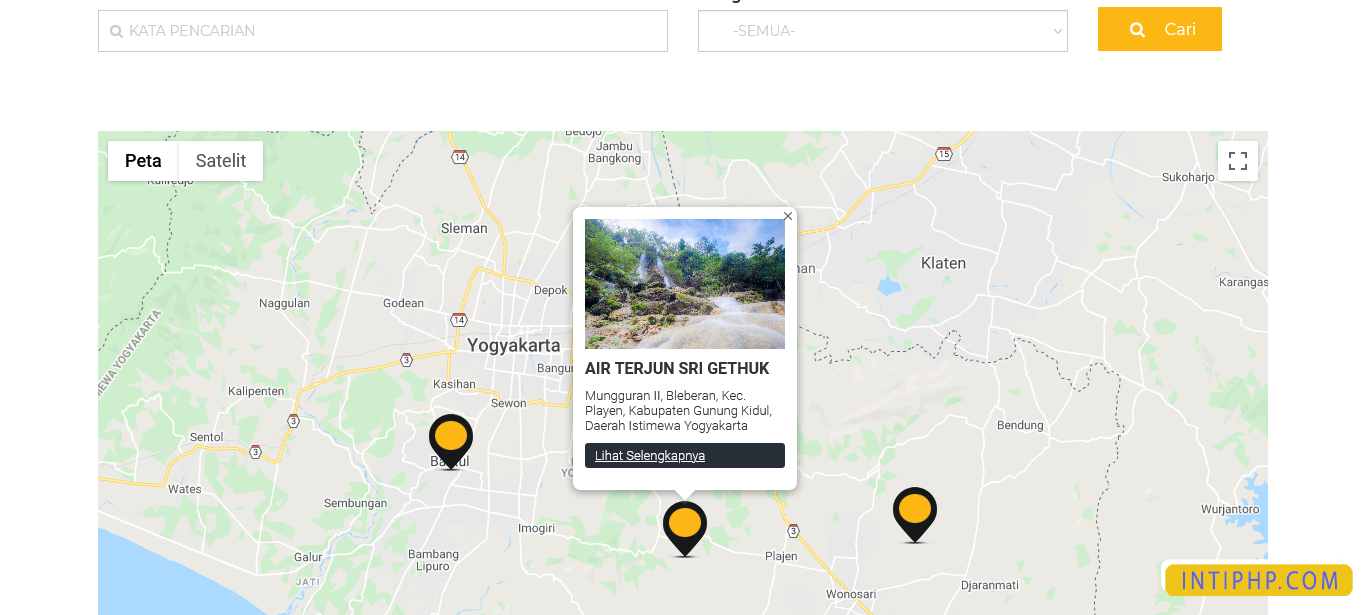Click the search icon on the Cari button
This screenshot has width=1366, height=615.
1137,29
